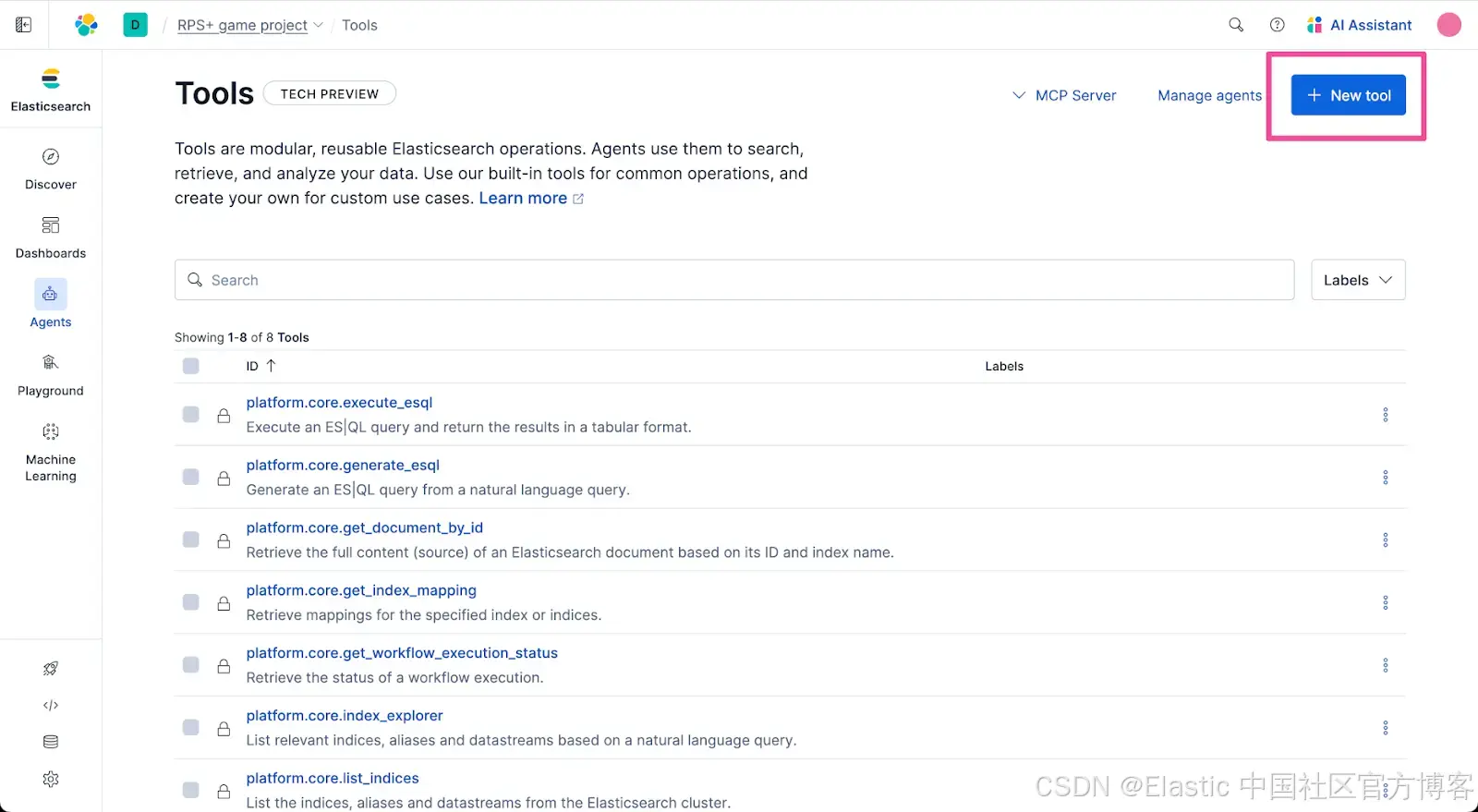This screenshot has height=812, width=1478.
Task: Open Playground from the sidebar
Action: pos(51,375)
